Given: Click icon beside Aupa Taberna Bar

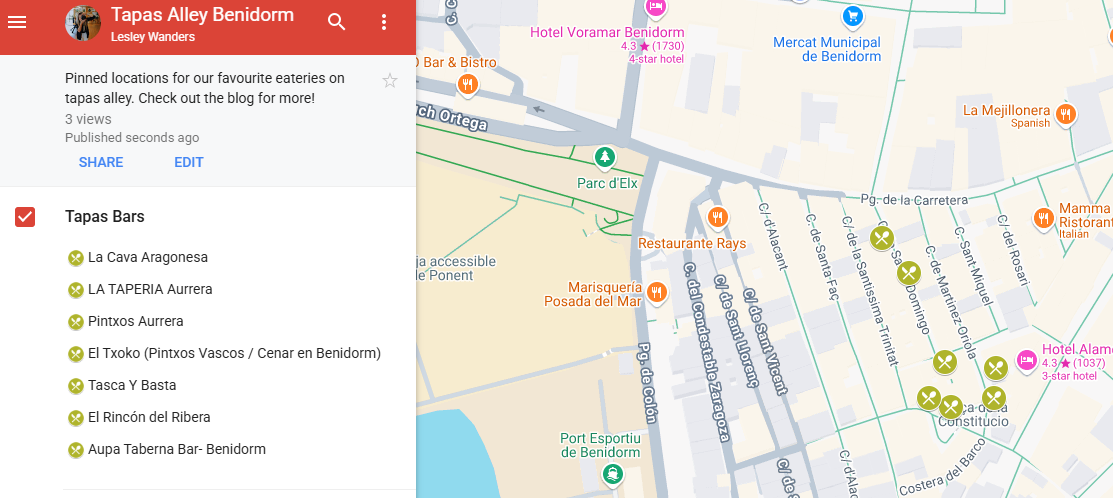Looking at the screenshot, I should click(76, 450).
